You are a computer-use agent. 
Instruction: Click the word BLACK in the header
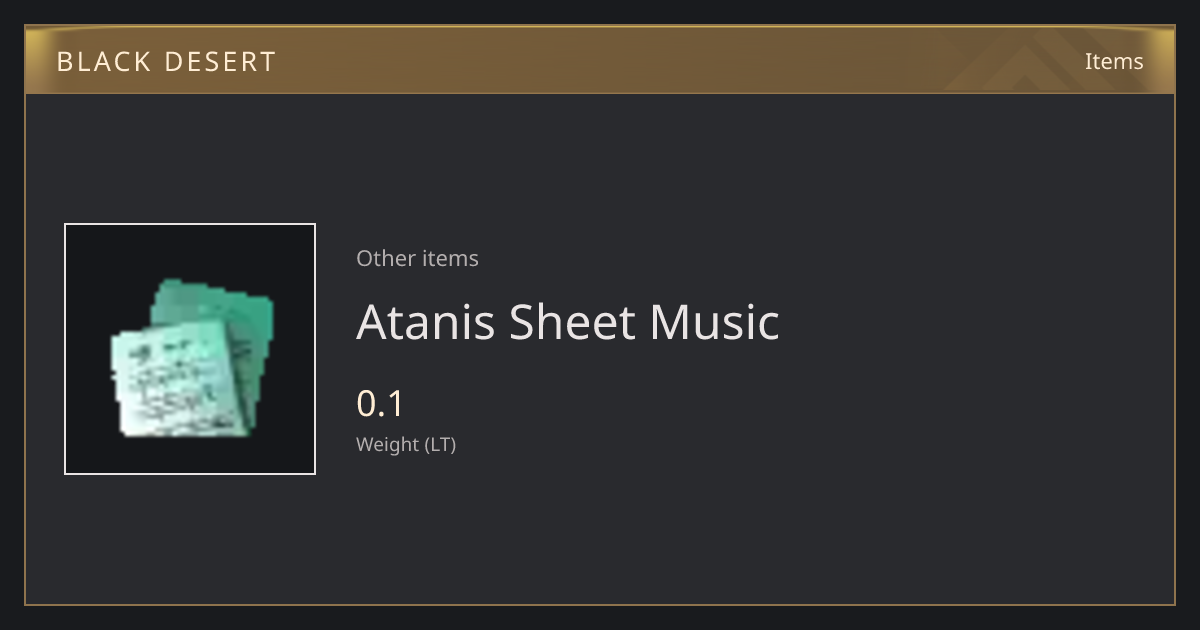coord(103,61)
